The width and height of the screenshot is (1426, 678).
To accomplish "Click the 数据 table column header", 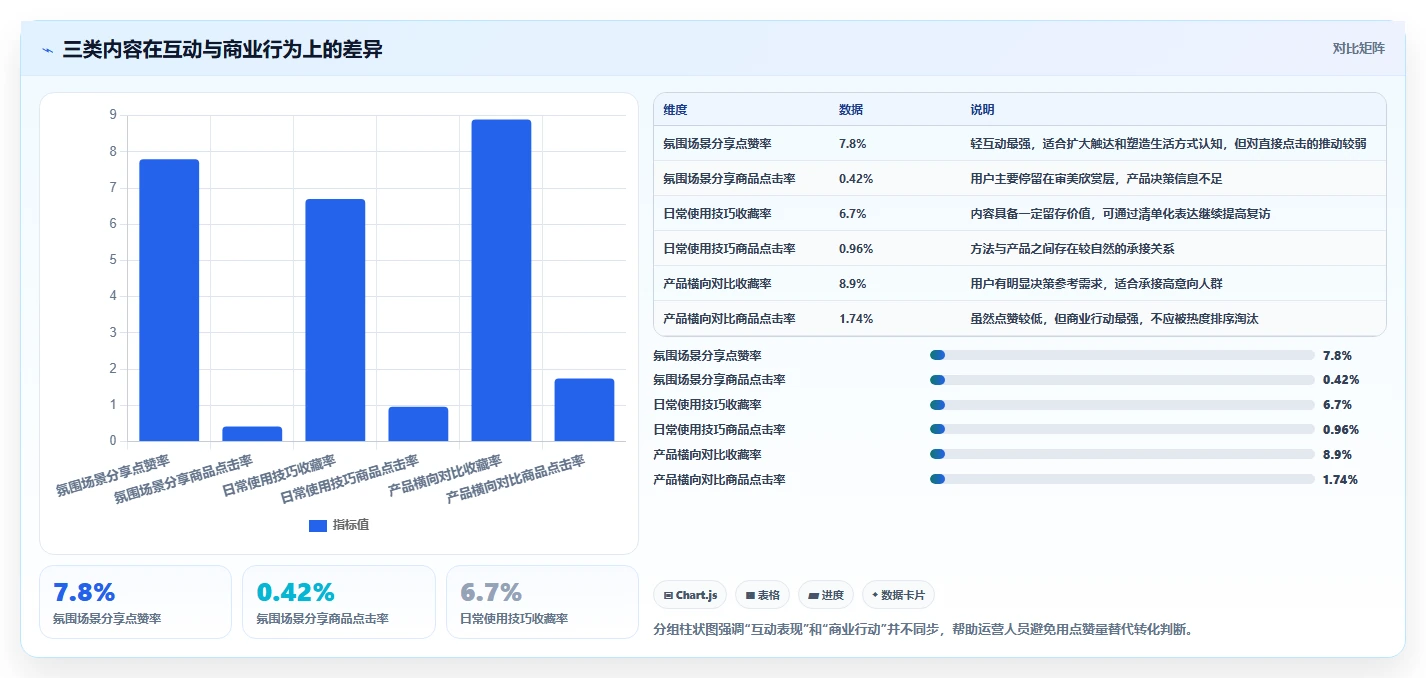I will pyautogui.click(x=851, y=110).
